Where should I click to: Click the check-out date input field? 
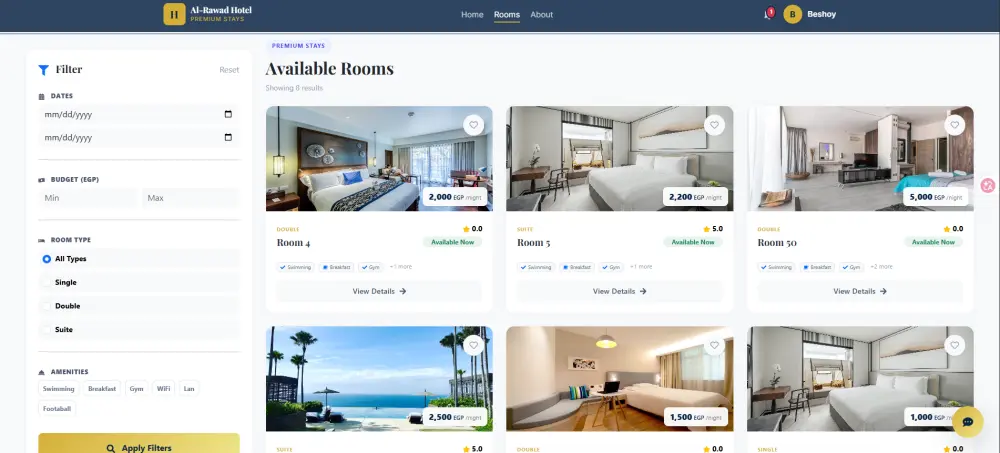tap(139, 138)
